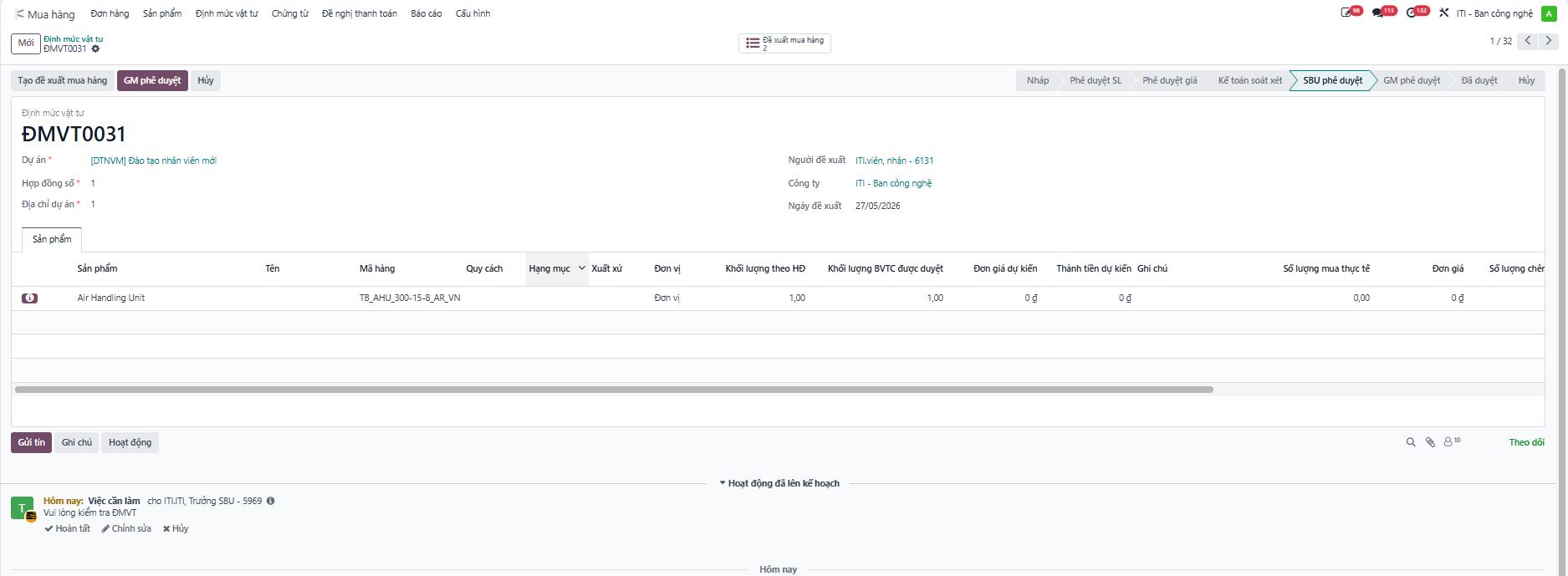The height and width of the screenshot is (576, 1568).
Task: Open the debug tools wrench icon
Action: click(x=1443, y=13)
